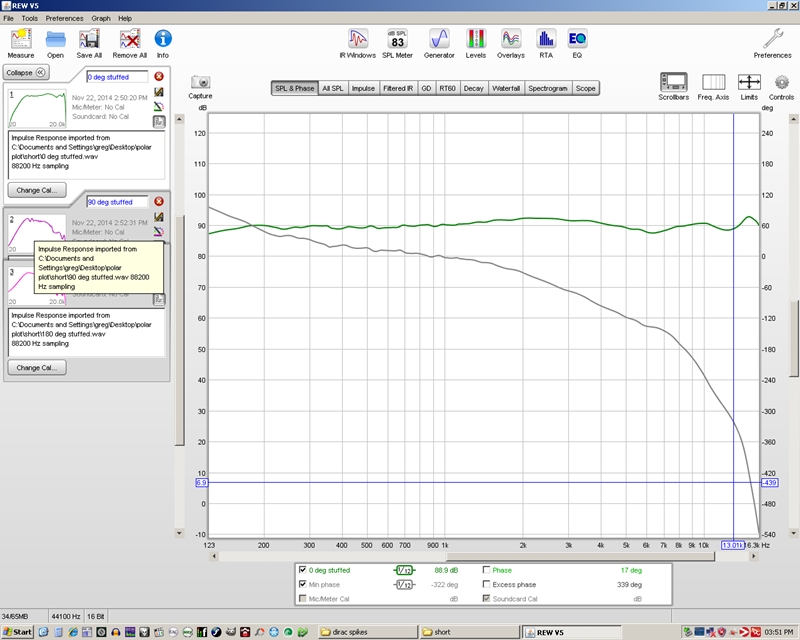Click Change Cal for 180 deg measurement
This screenshot has height=640, width=800.
37,367
